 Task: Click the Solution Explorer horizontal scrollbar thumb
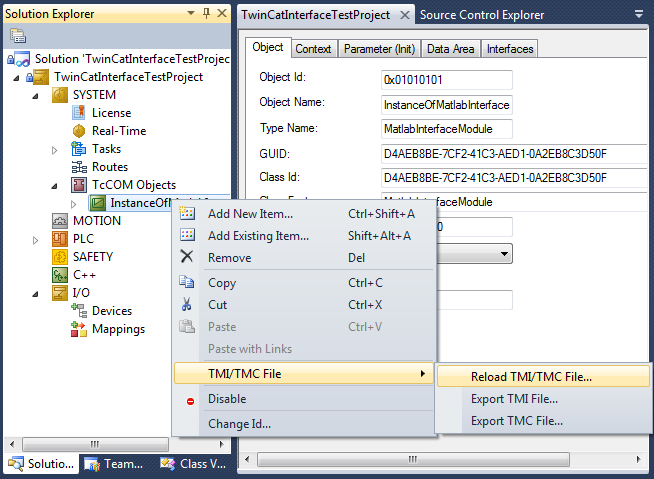[96, 444]
